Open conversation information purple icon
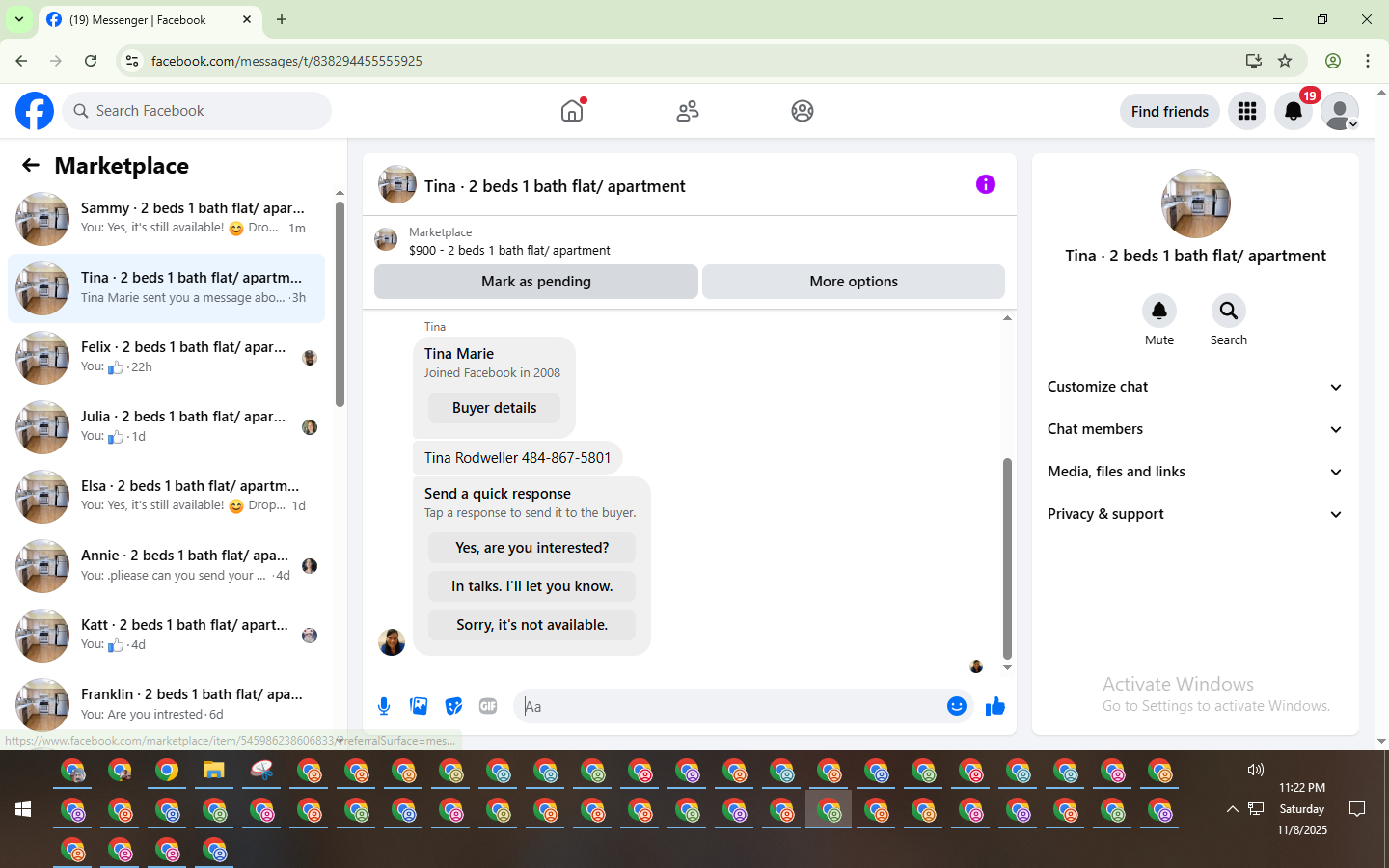Image resolution: width=1389 pixels, height=868 pixels. coord(986,184)
